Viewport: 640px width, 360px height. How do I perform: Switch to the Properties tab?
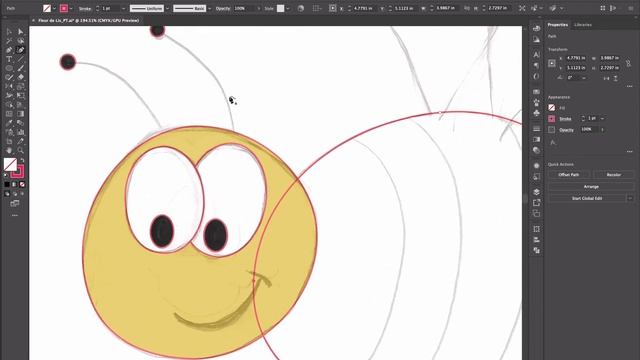pos(558,25)
